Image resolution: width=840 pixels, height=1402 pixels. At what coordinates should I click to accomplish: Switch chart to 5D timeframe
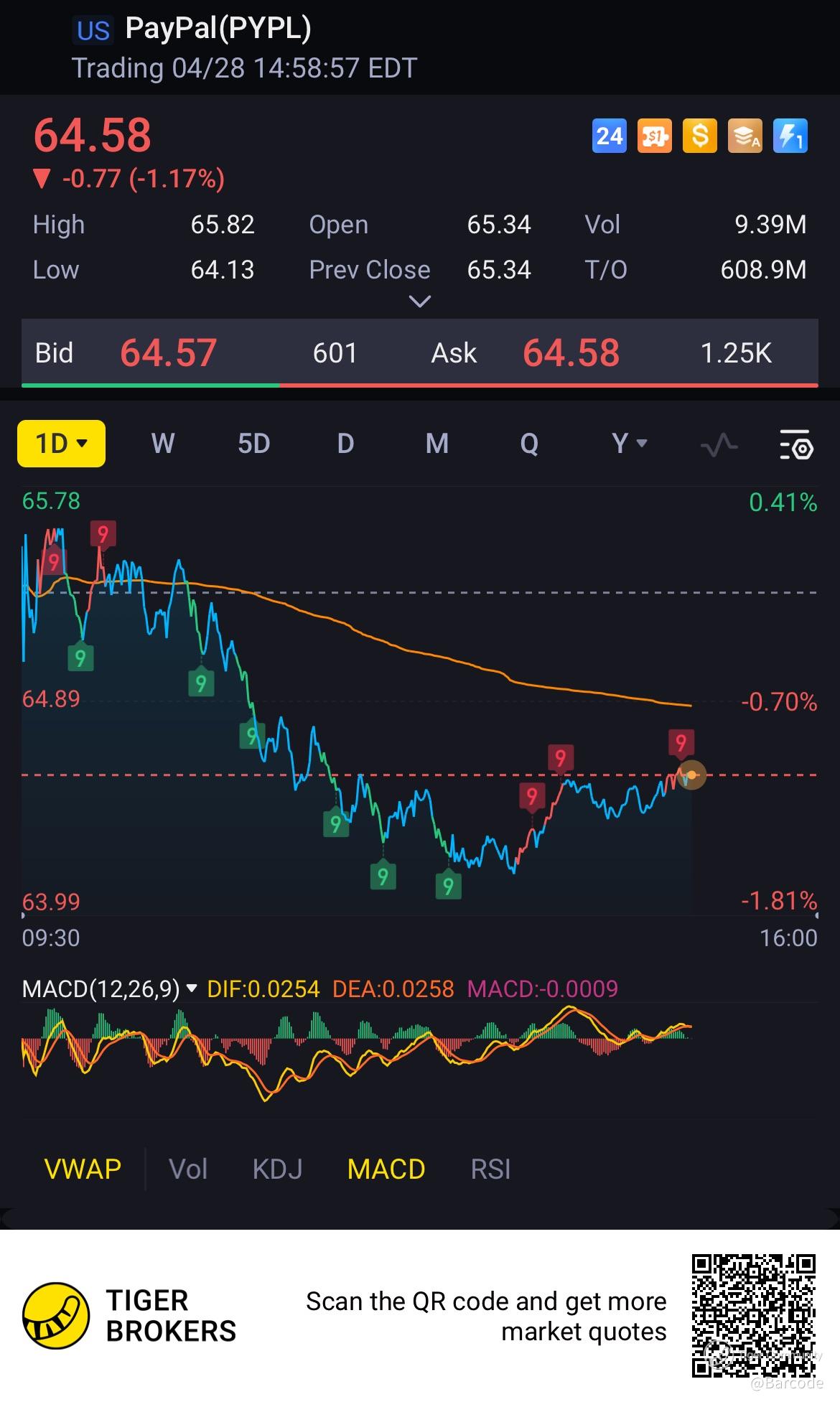tap(254, 444)
